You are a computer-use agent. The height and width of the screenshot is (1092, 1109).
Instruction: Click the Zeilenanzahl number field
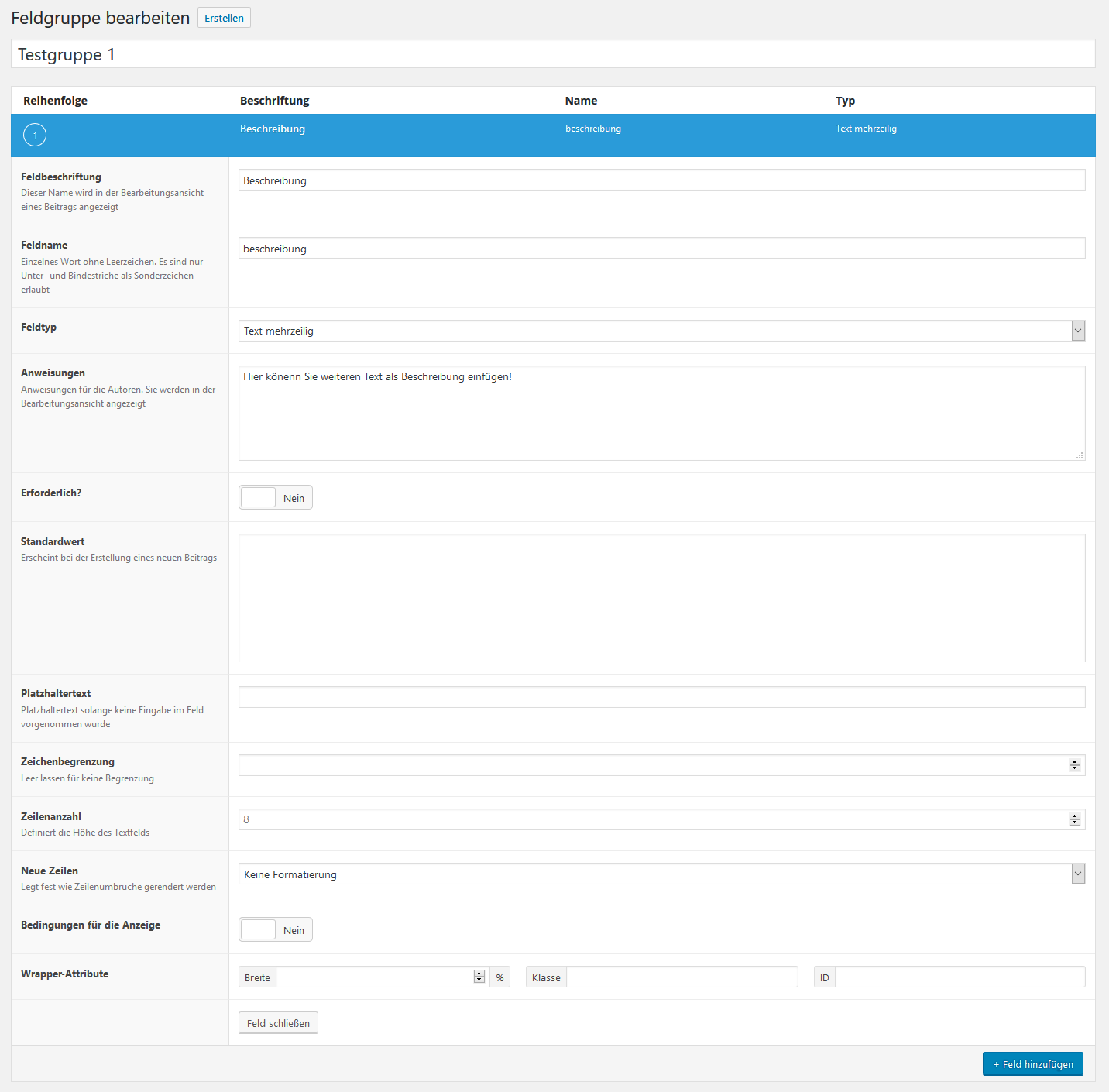[661, 819]
